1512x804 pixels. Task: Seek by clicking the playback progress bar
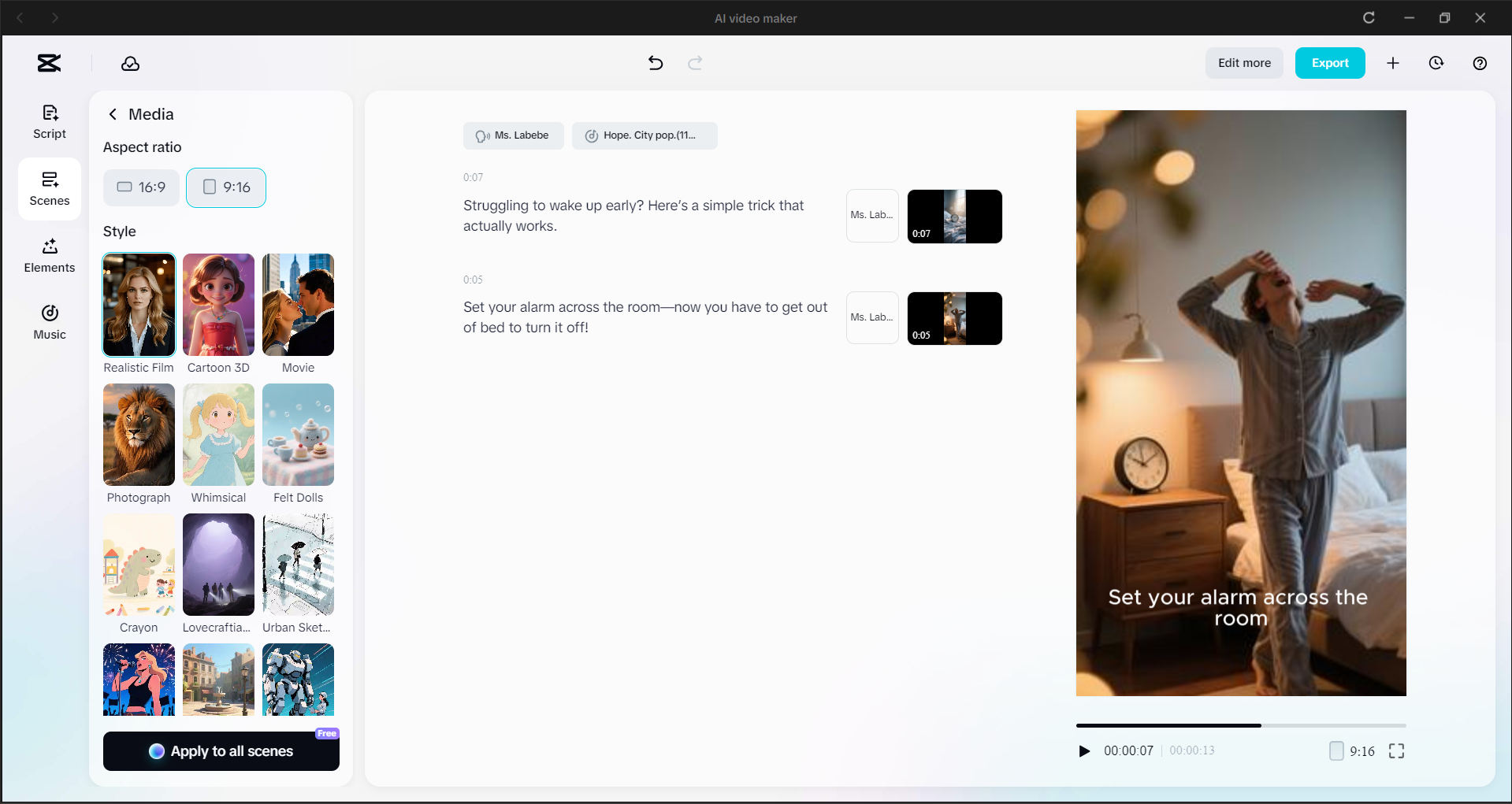(1240, 725)
